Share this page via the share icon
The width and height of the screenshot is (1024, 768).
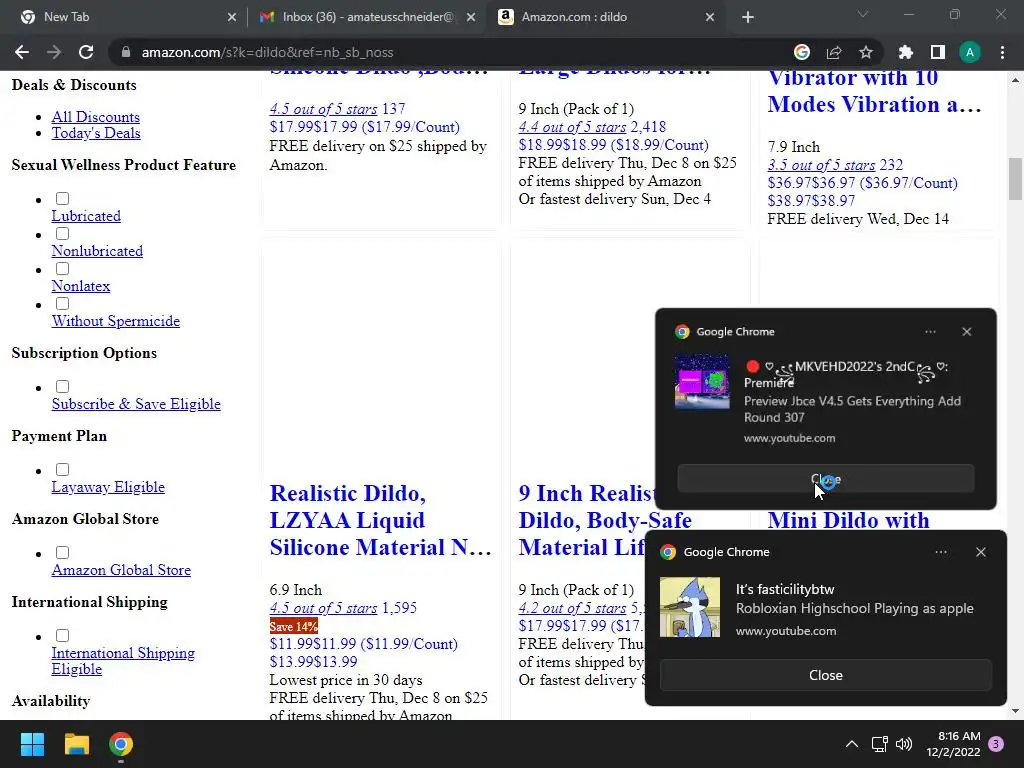[x=834, y=52]
